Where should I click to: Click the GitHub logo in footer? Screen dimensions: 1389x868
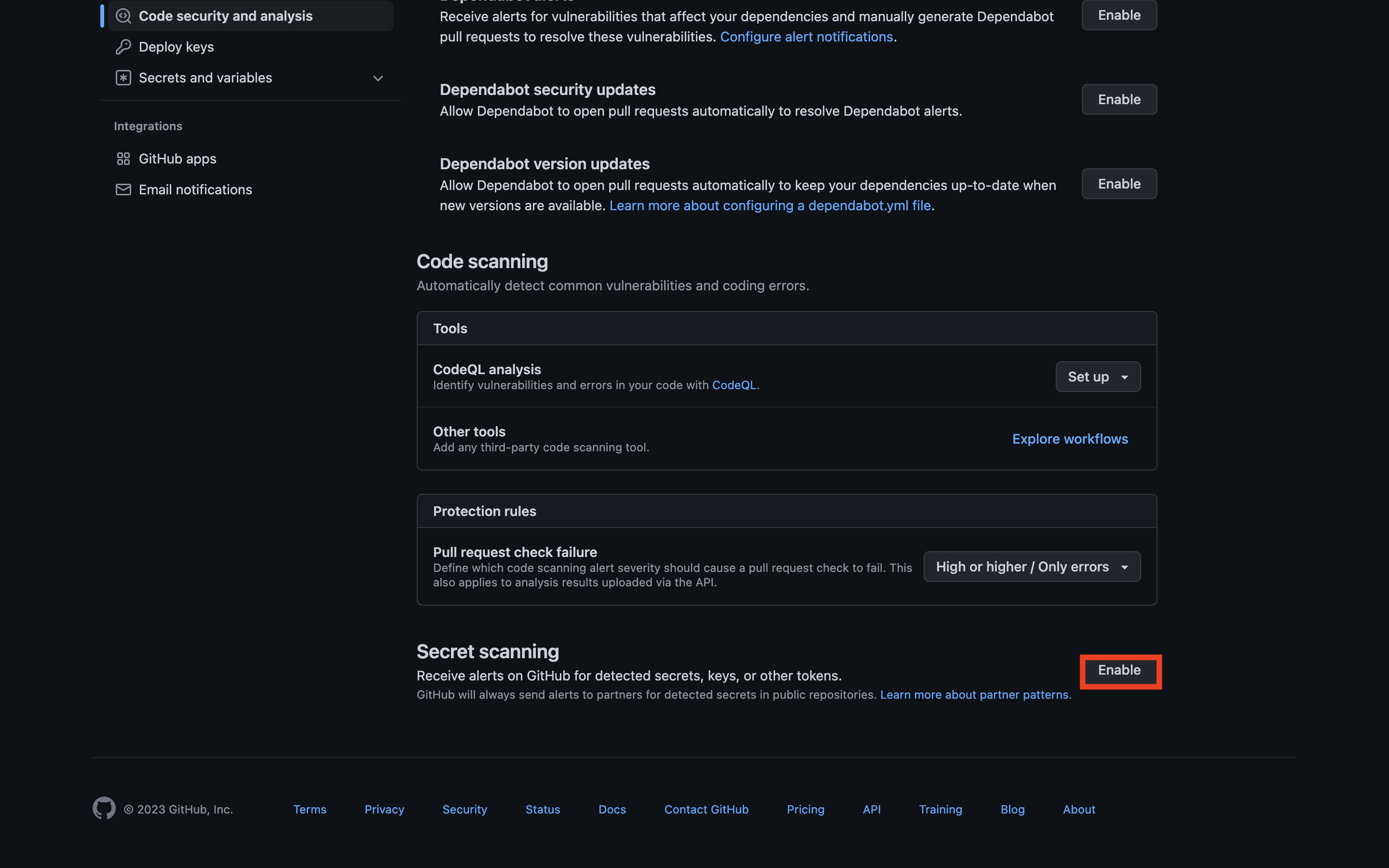click(x=104, y=808)
